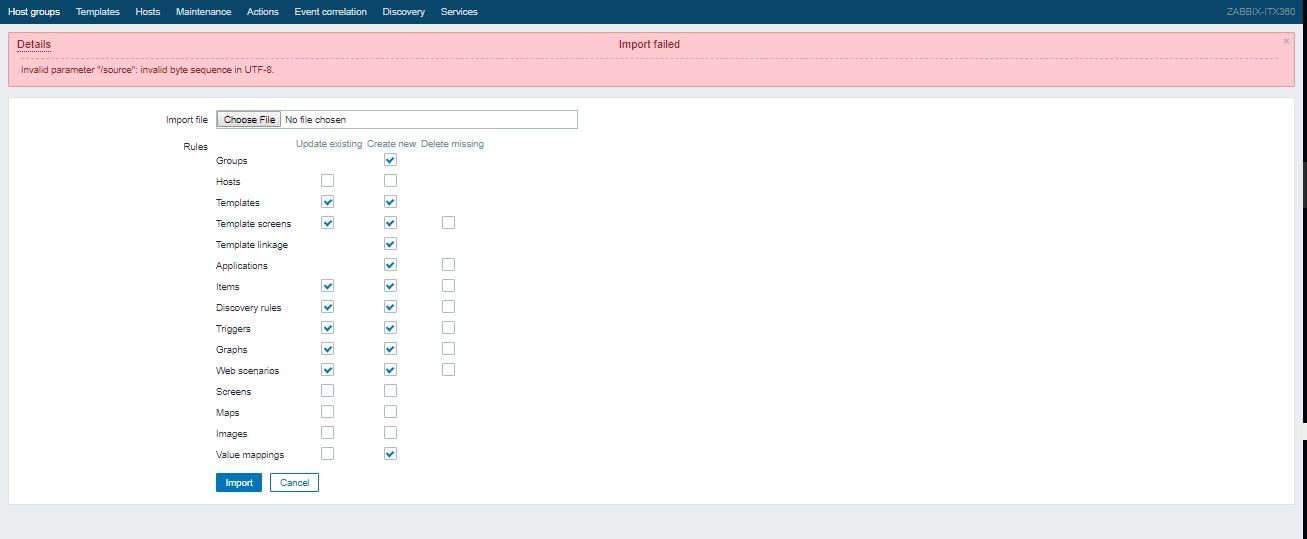Enable Update existing for Images

click(x=327, y=433)
